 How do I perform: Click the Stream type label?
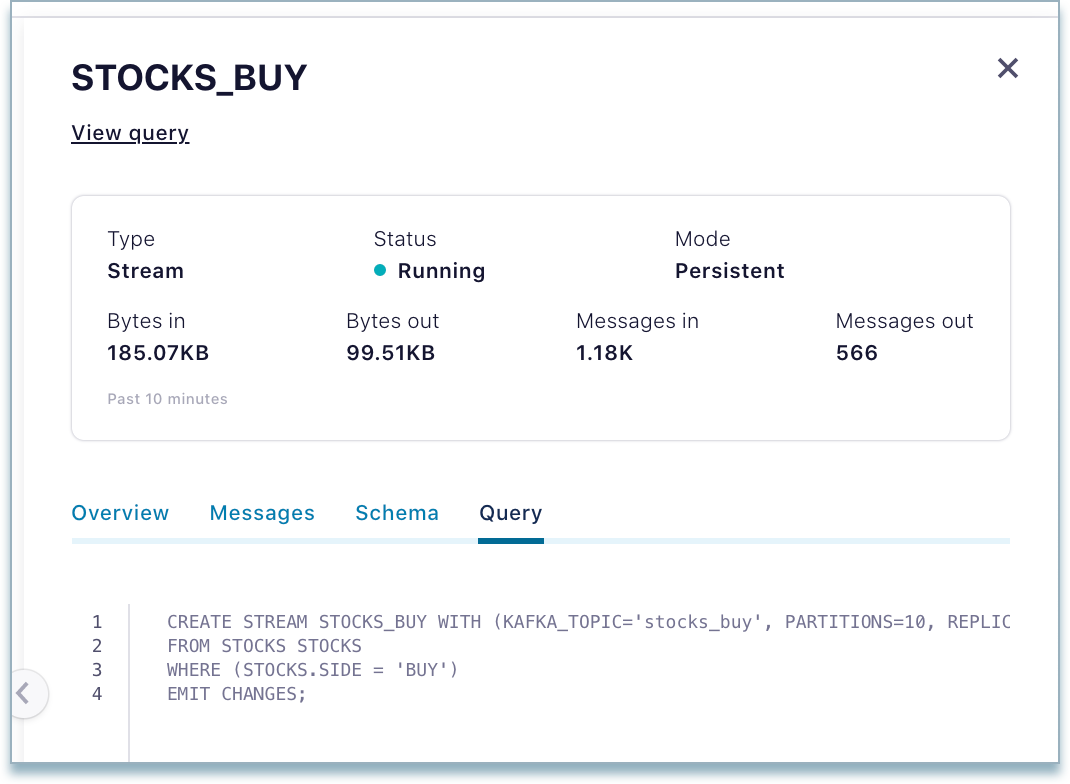point(145,271)
